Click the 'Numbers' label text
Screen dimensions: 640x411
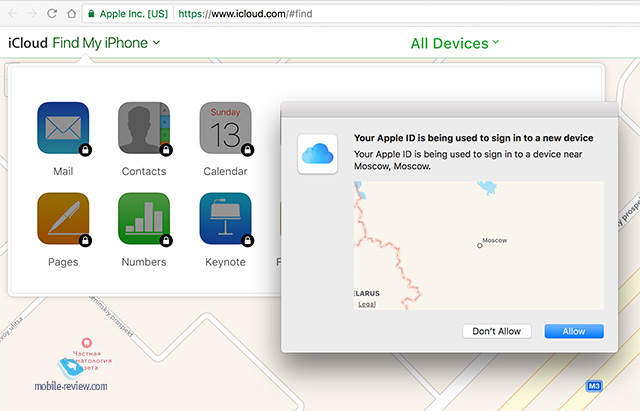[x=144, y=262]
